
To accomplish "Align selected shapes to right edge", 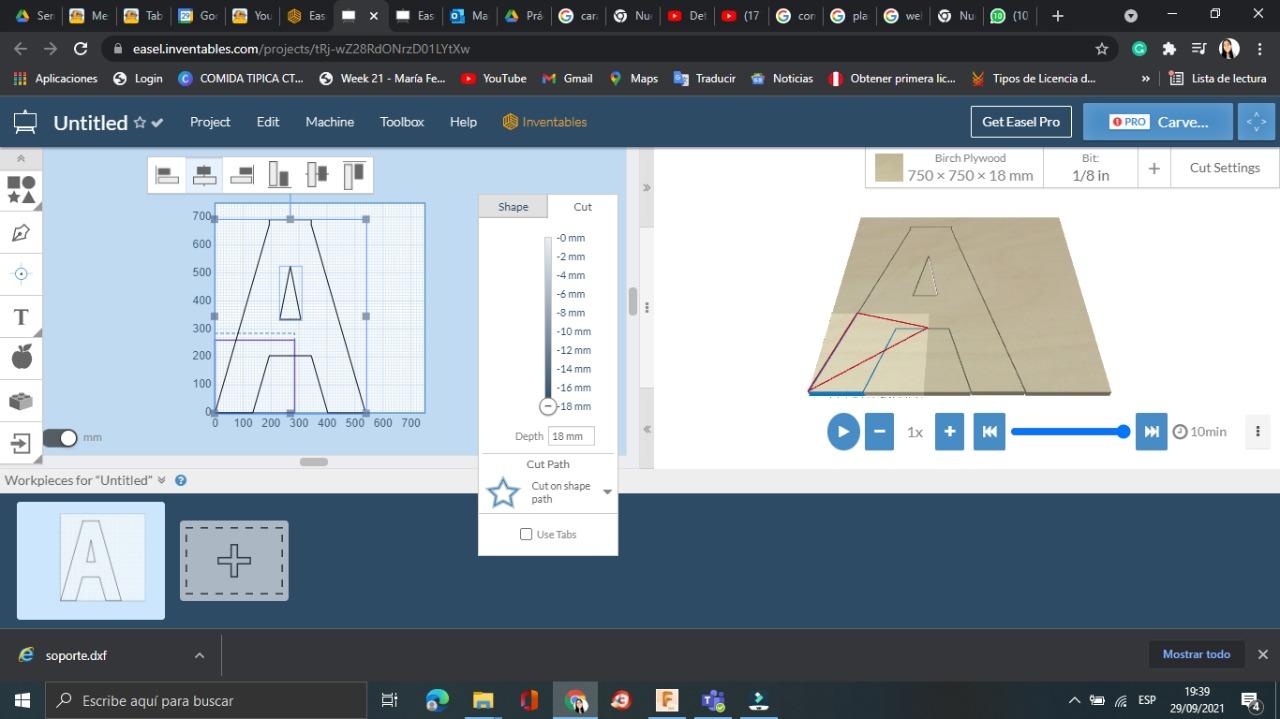I will click(x=242, y=175).
